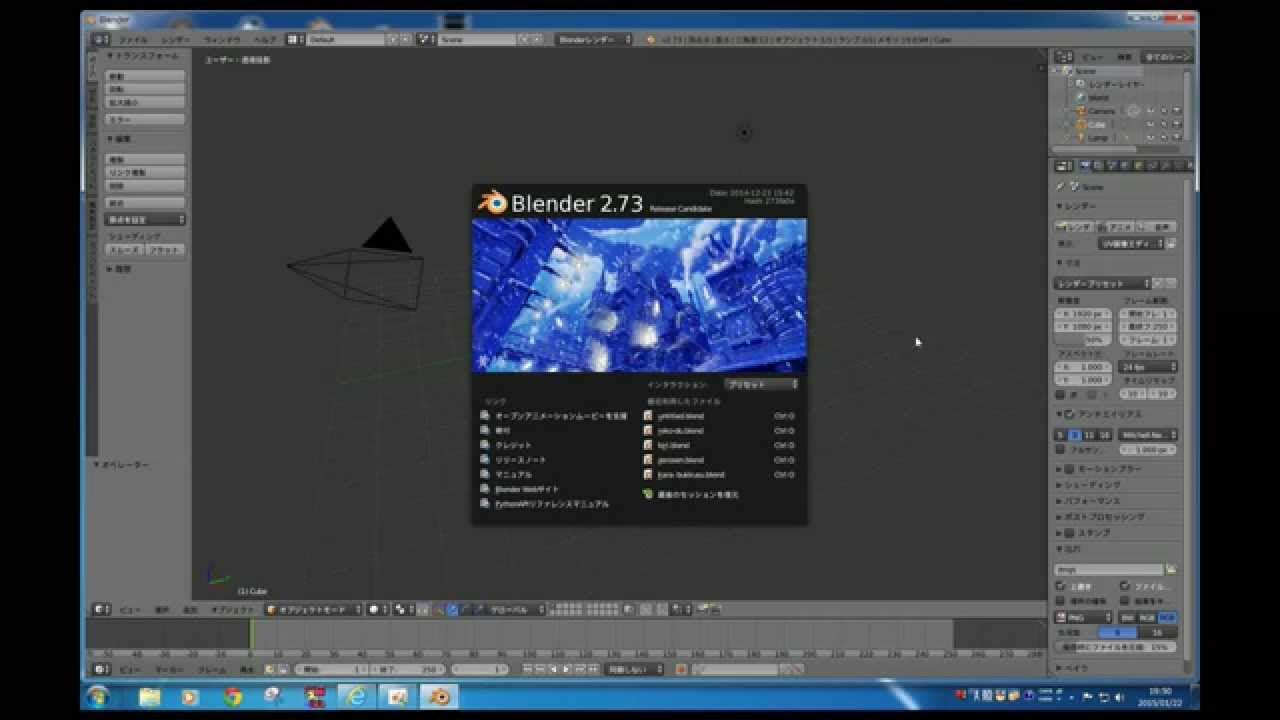Expand the Shading (シェーディング) render panel
Screen dimensions: 1280x720
[1092, 485]
